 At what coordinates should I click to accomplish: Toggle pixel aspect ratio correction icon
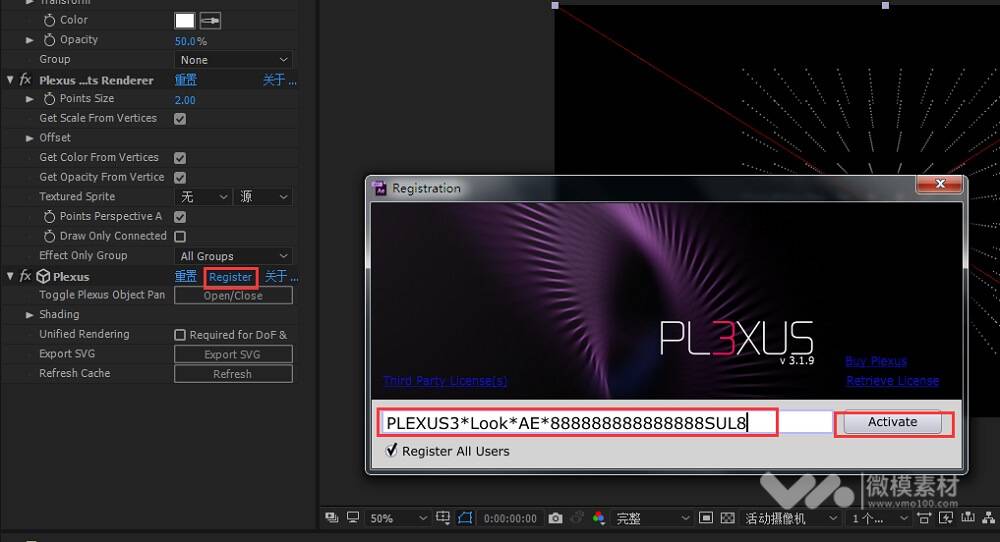pyautogui.click(x=923, y=518)
